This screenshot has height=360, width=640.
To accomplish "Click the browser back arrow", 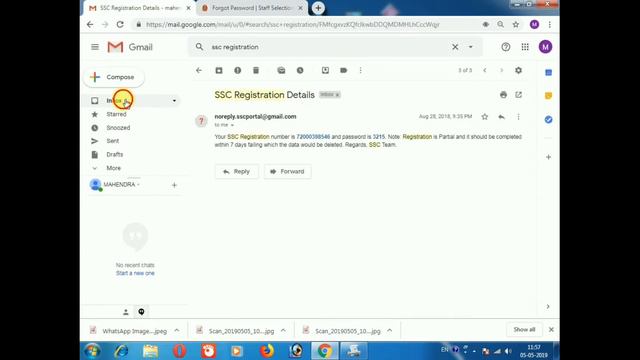I will point(90,24).
